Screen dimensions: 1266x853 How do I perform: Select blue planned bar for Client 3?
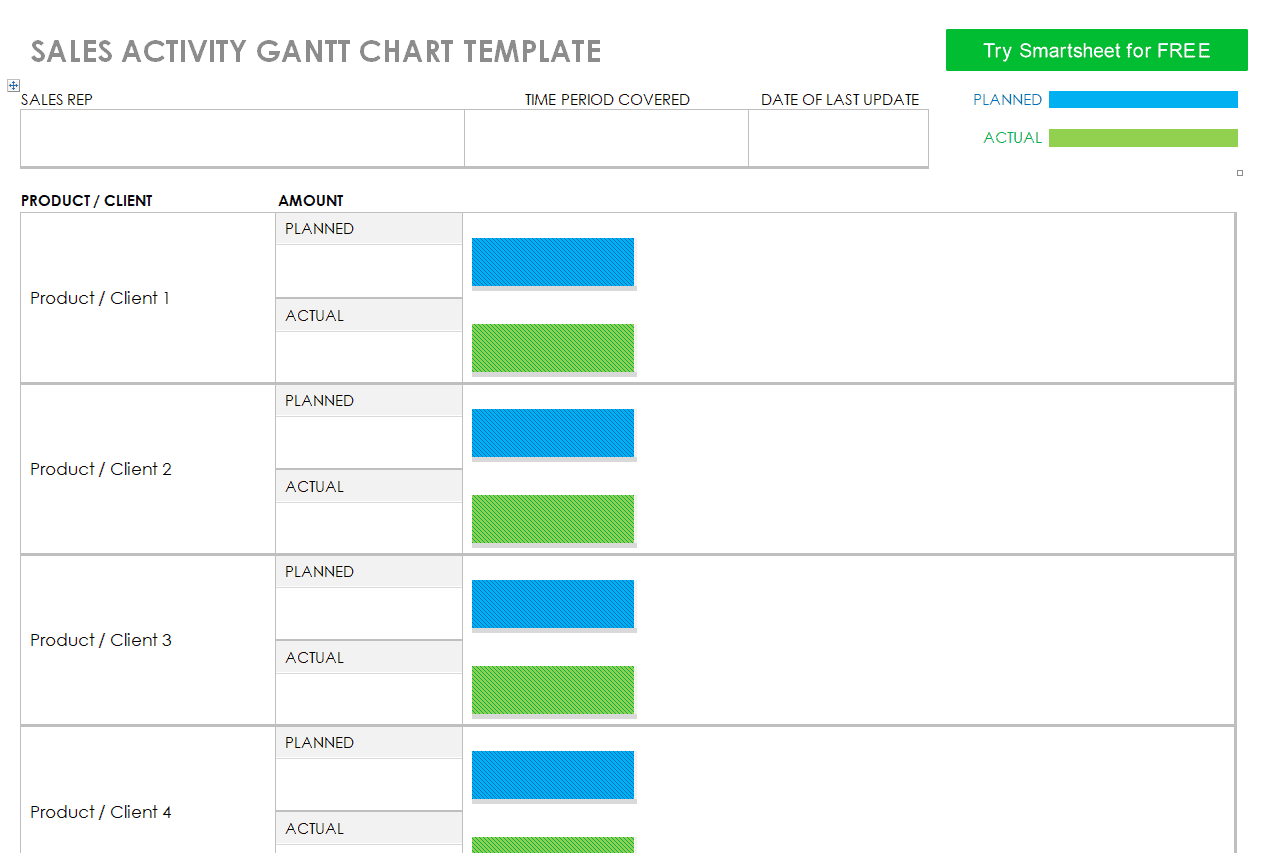[553, 604]
